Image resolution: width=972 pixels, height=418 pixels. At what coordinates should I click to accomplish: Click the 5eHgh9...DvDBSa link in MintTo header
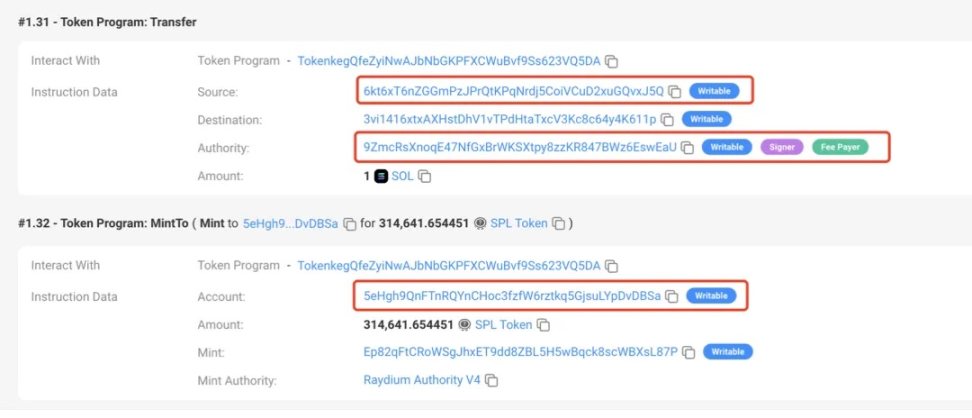290,223
